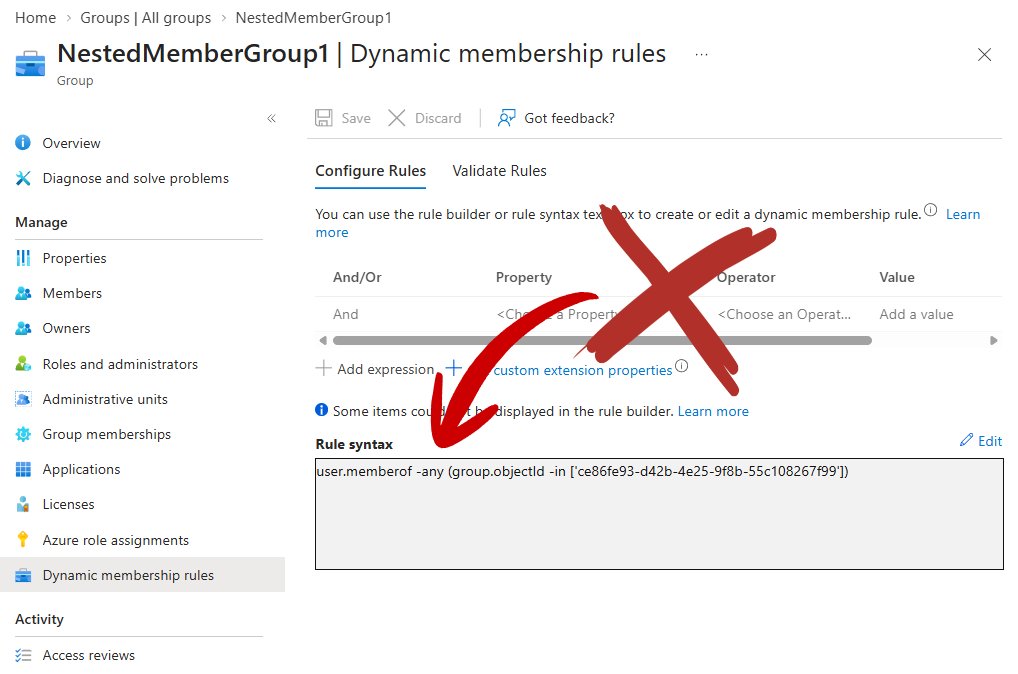Open Groups | All groups breadcrumb
The image size is (1018, 674).
pos(145,18)
